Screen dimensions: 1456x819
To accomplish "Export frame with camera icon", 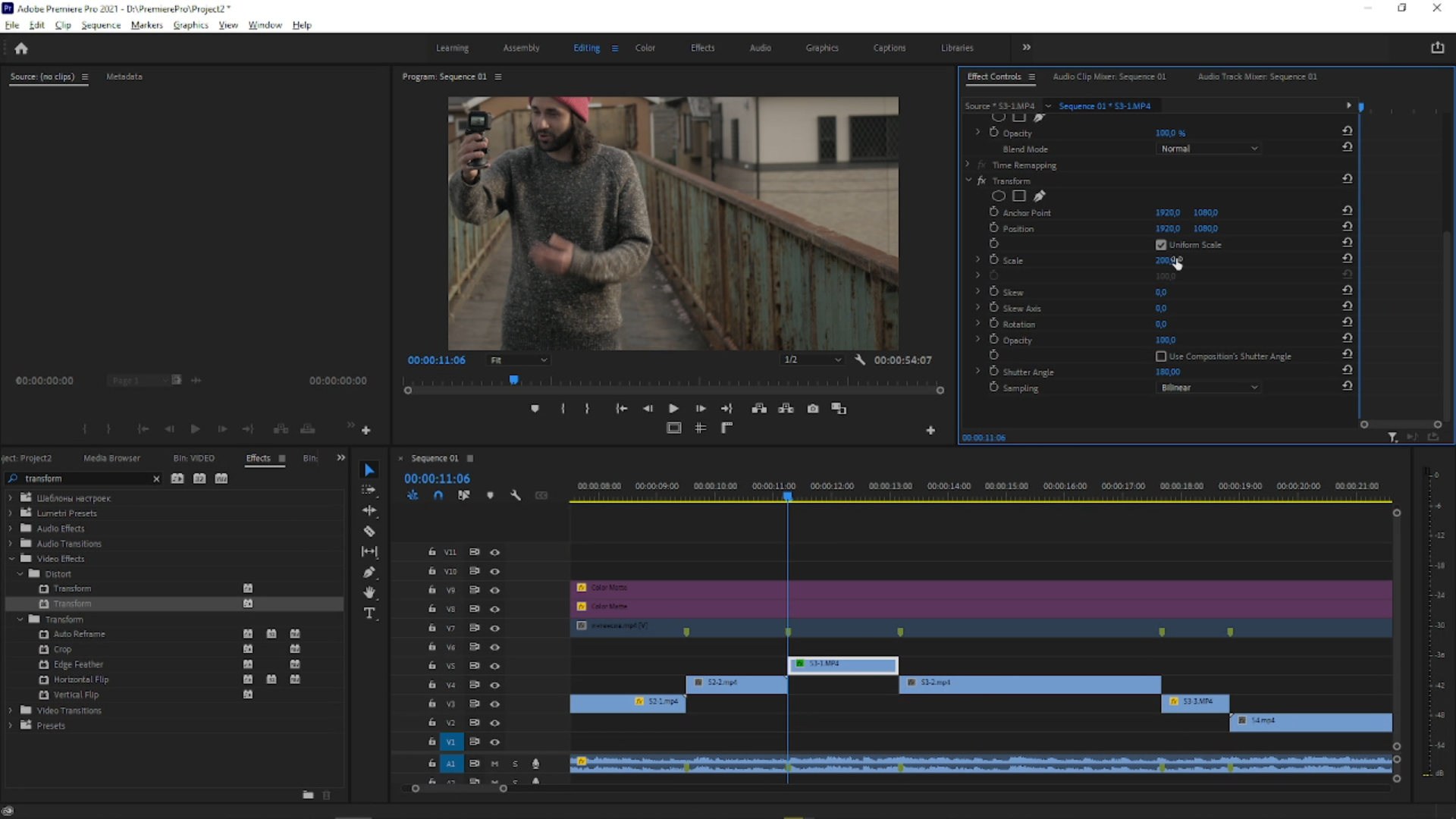I will pyautogui.click(x=813, y=409).
